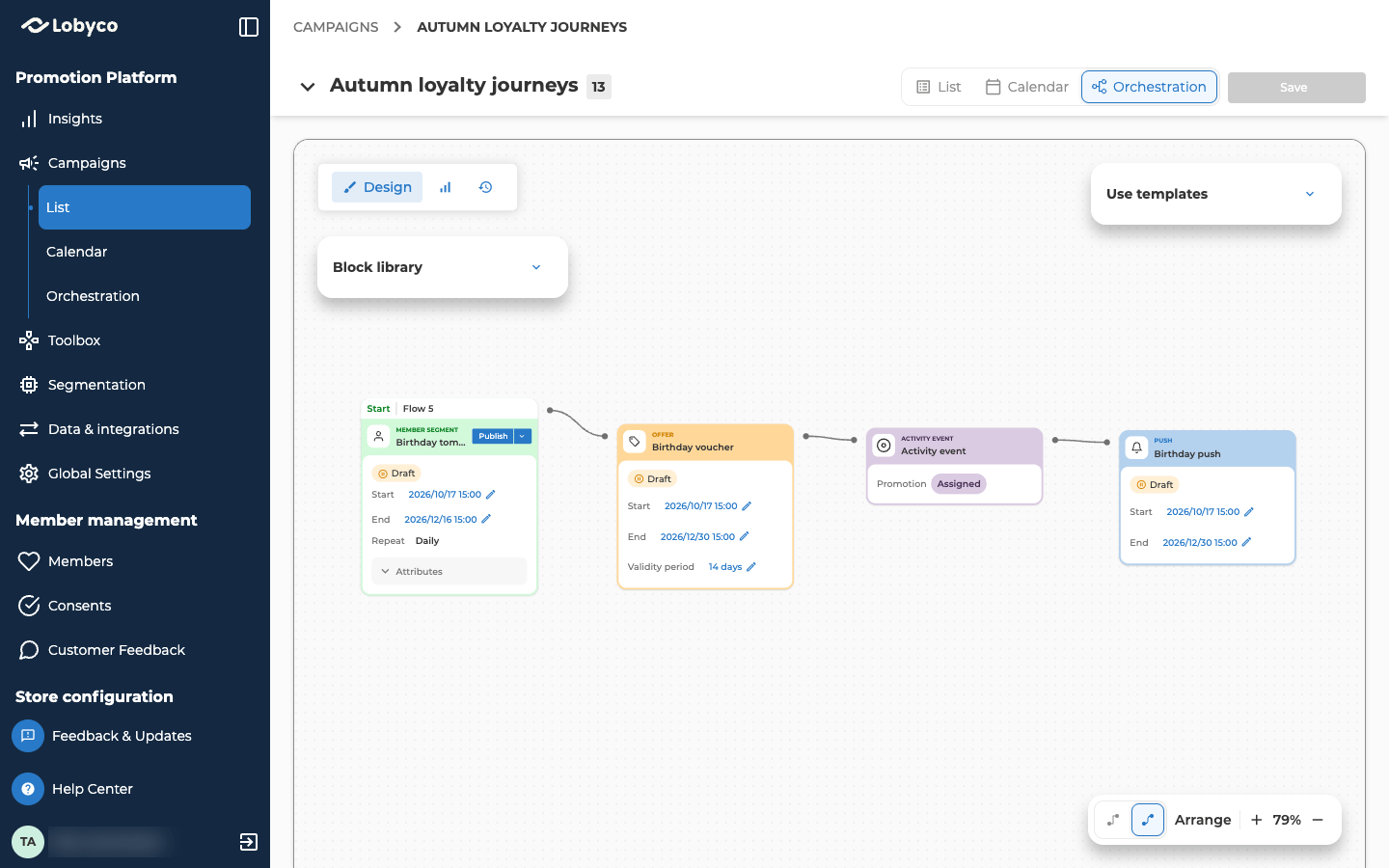This screenshot has width=1389, height=868.
Task: Zoom out with the minus icon
Action: 1318,820
